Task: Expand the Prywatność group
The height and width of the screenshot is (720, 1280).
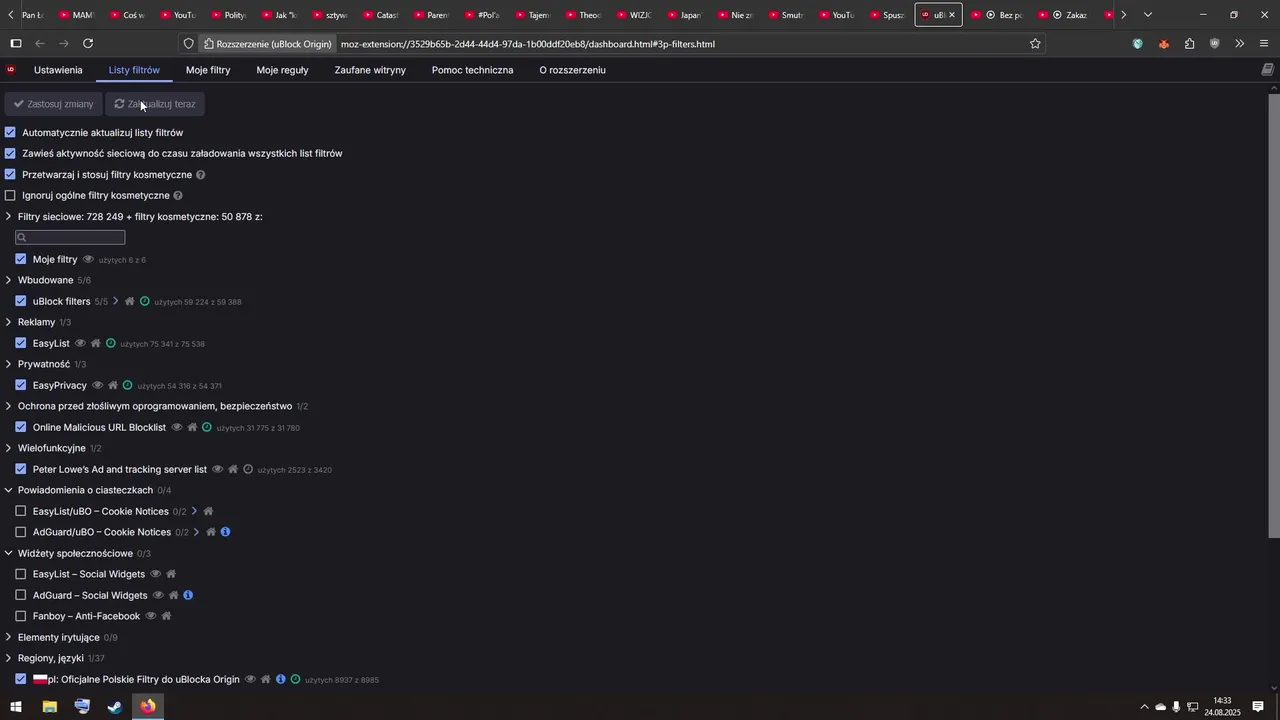Action: pos(9,364)
